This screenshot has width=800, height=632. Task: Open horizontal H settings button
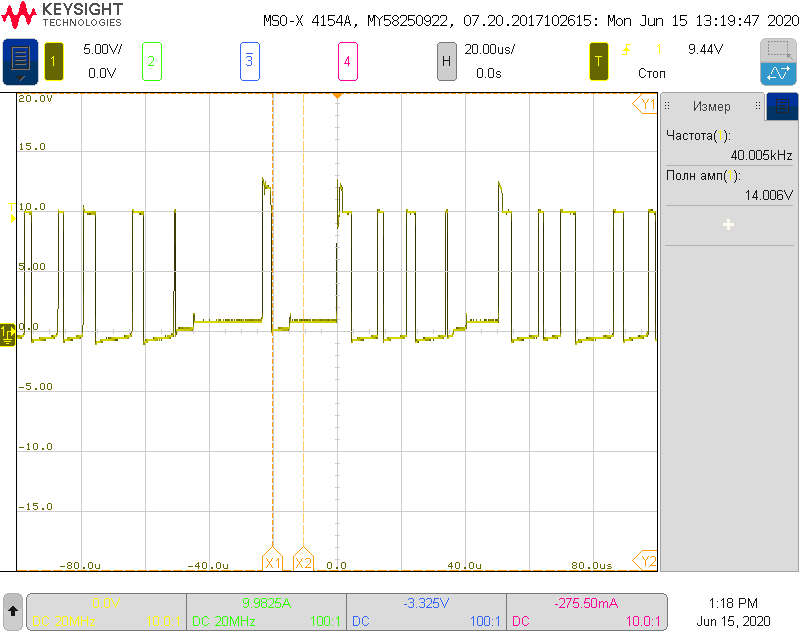pos(446,62)
